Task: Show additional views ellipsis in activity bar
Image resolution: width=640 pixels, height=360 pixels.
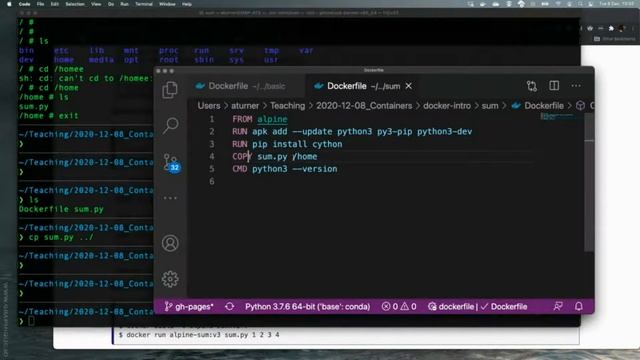Action: tap(170, 198)
